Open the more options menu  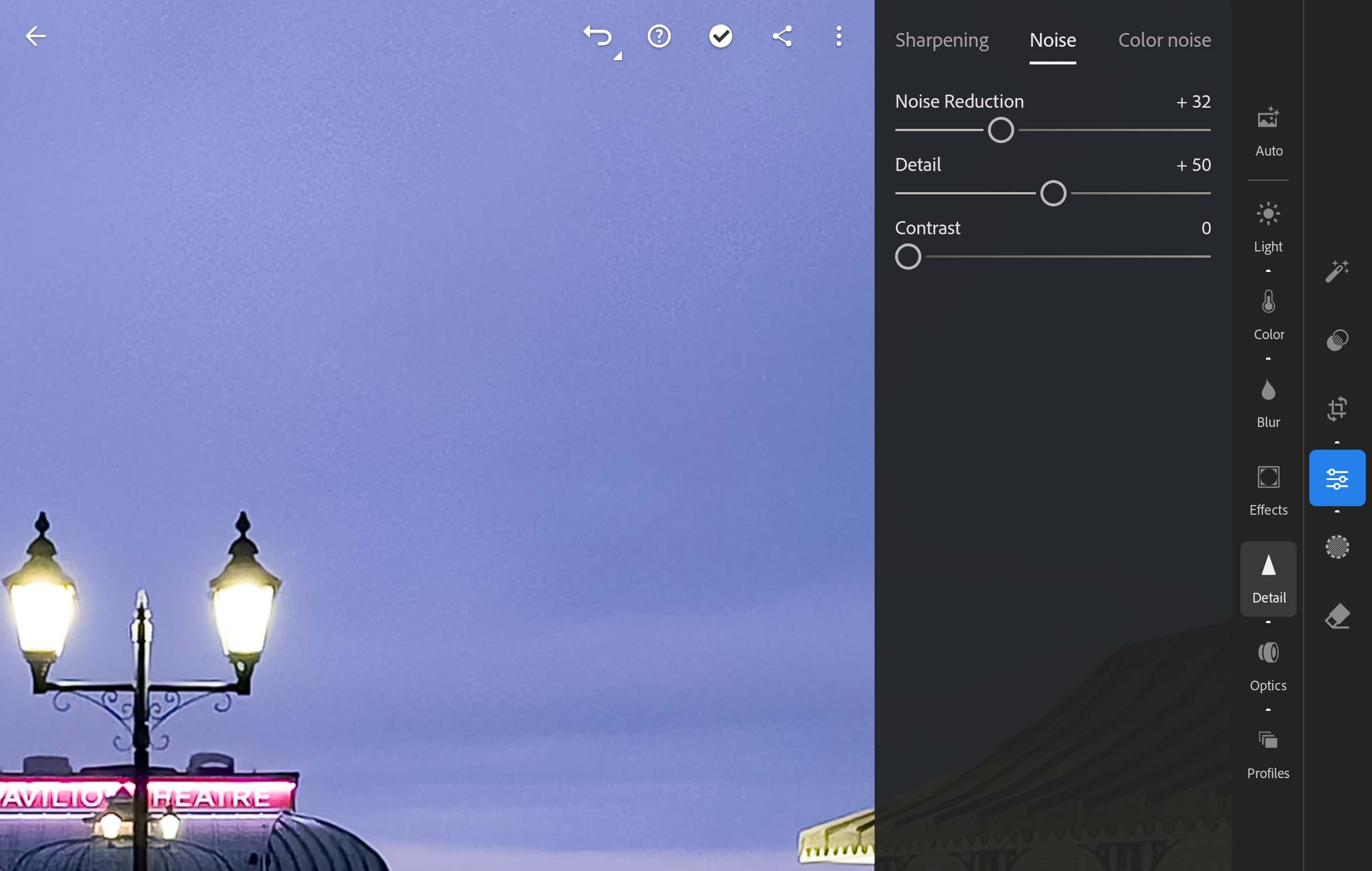click(839, 36)
